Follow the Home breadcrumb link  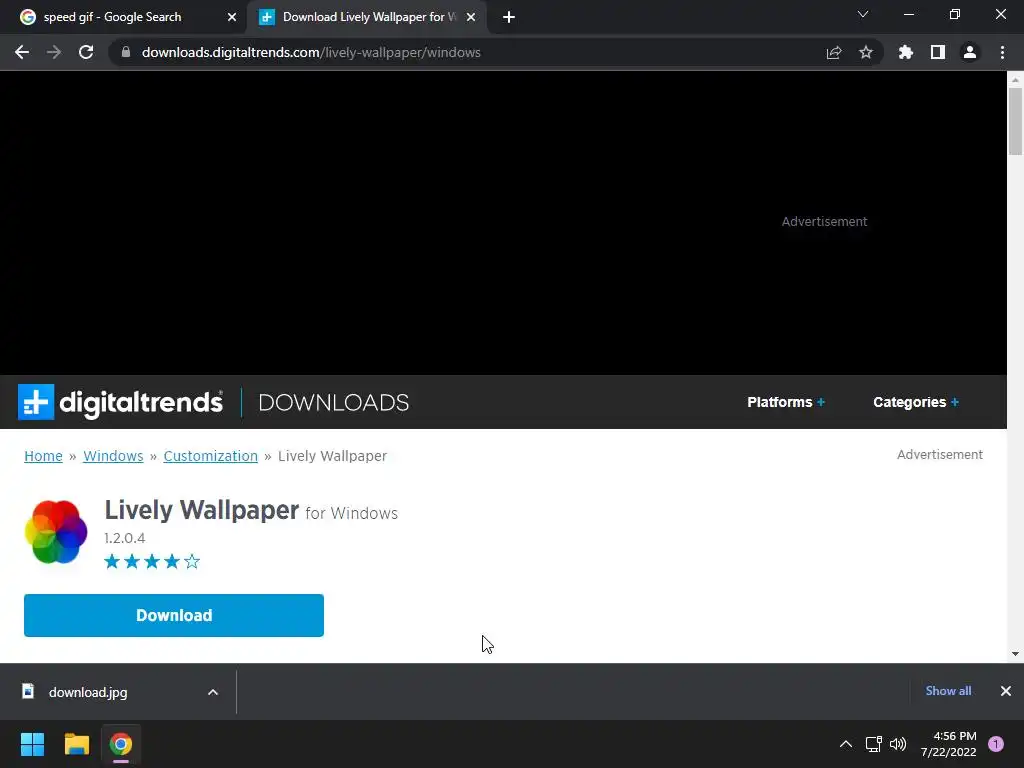coord(43,456)
